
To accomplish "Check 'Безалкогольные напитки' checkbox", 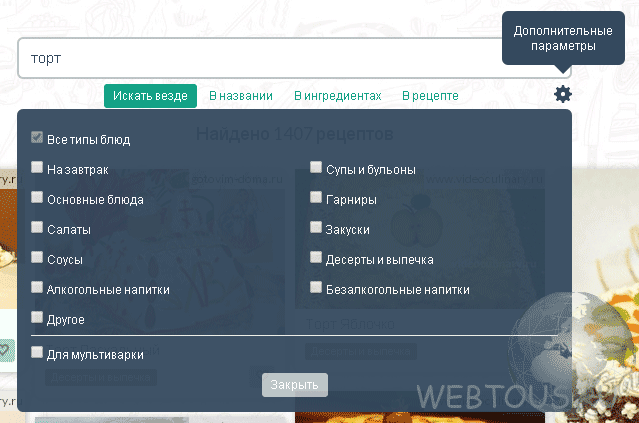I will [x=315, y=287].
